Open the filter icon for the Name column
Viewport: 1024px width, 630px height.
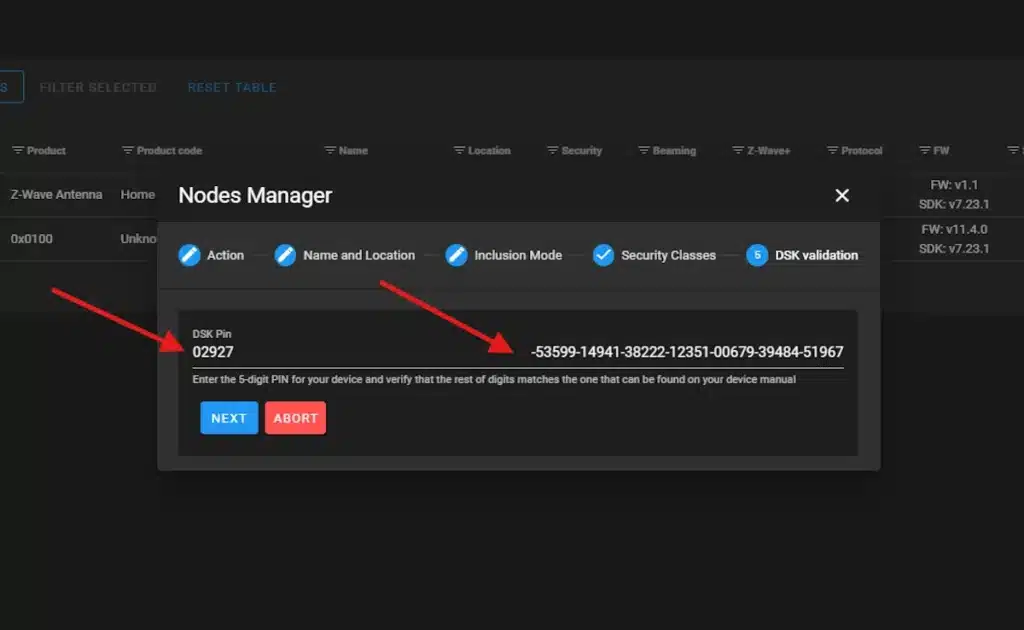[330, 151]
